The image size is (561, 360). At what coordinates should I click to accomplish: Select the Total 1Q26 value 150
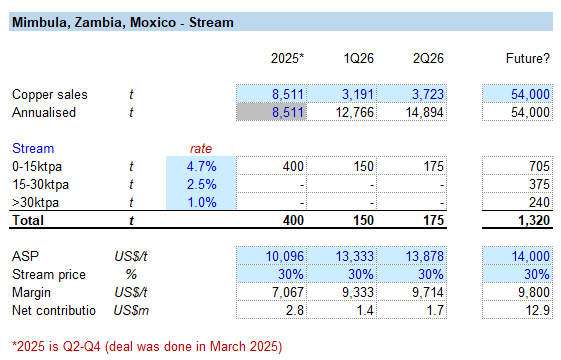342,220
